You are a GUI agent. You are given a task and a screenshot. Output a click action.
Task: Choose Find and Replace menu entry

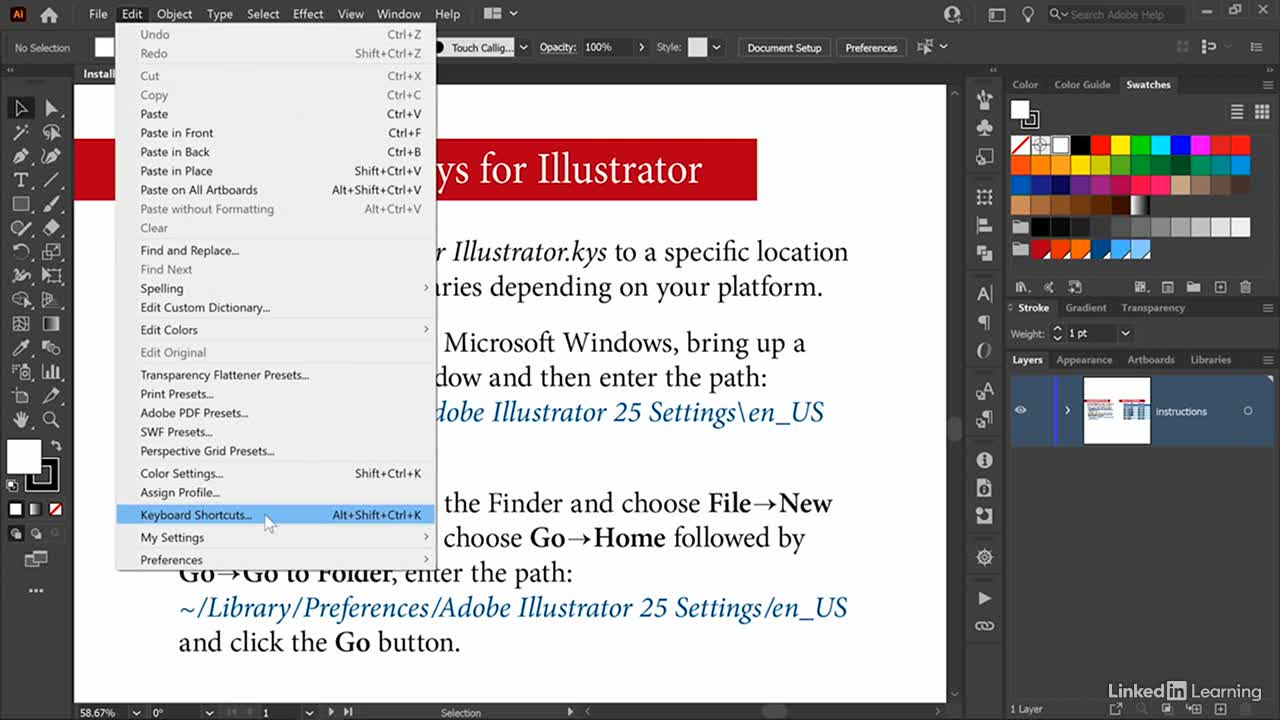tap(276, 251)
